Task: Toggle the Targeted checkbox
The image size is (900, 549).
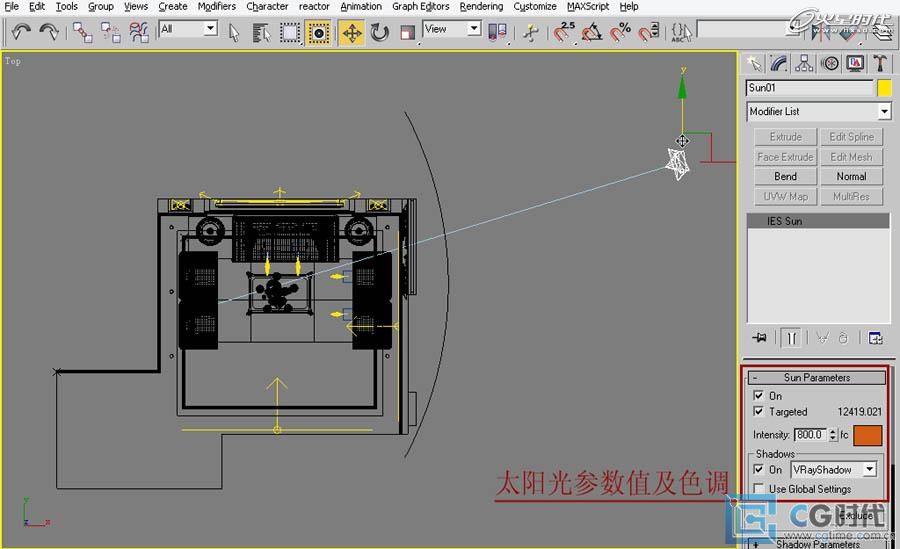Action: tap(758, 412)
